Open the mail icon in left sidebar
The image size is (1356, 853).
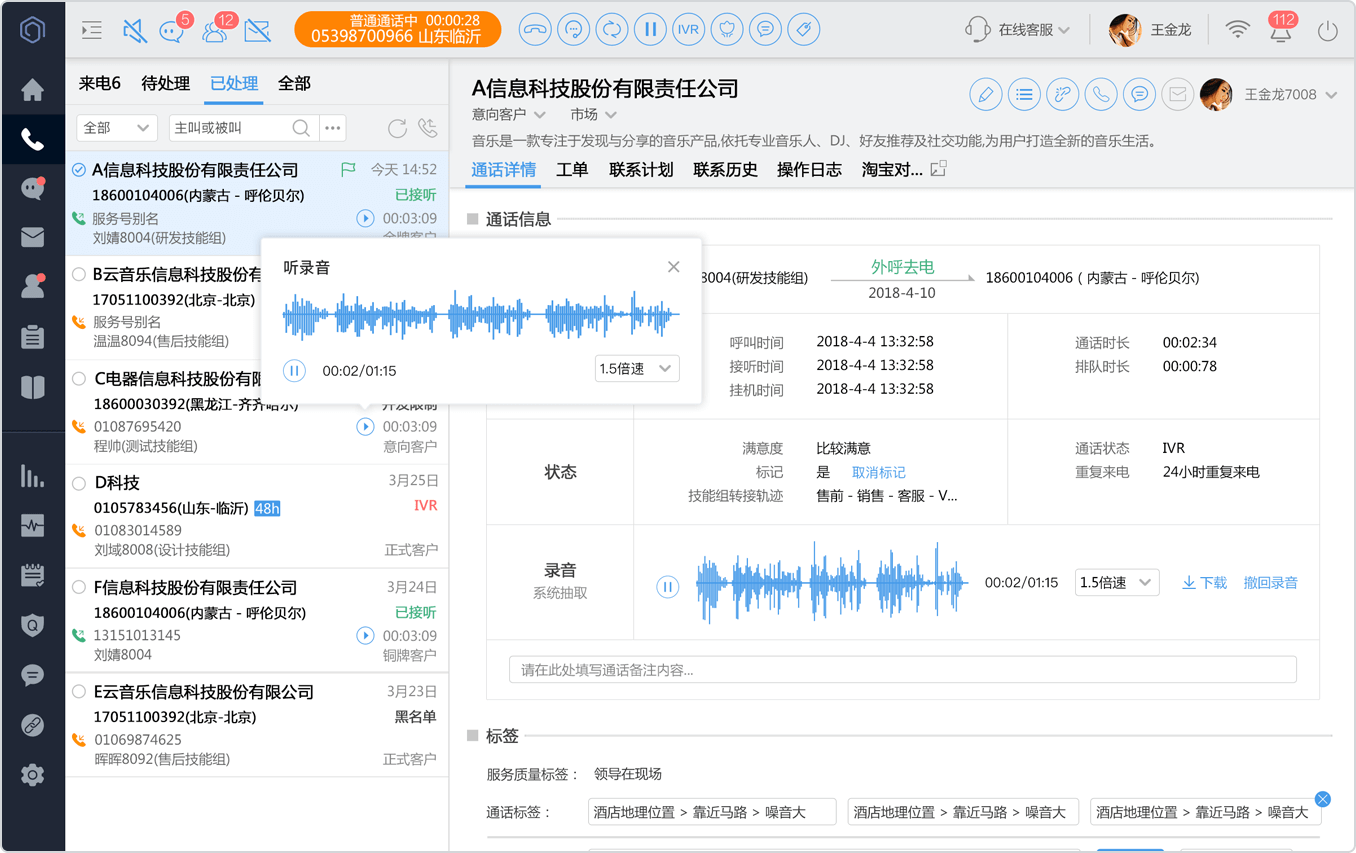click(x=33, y=237)
